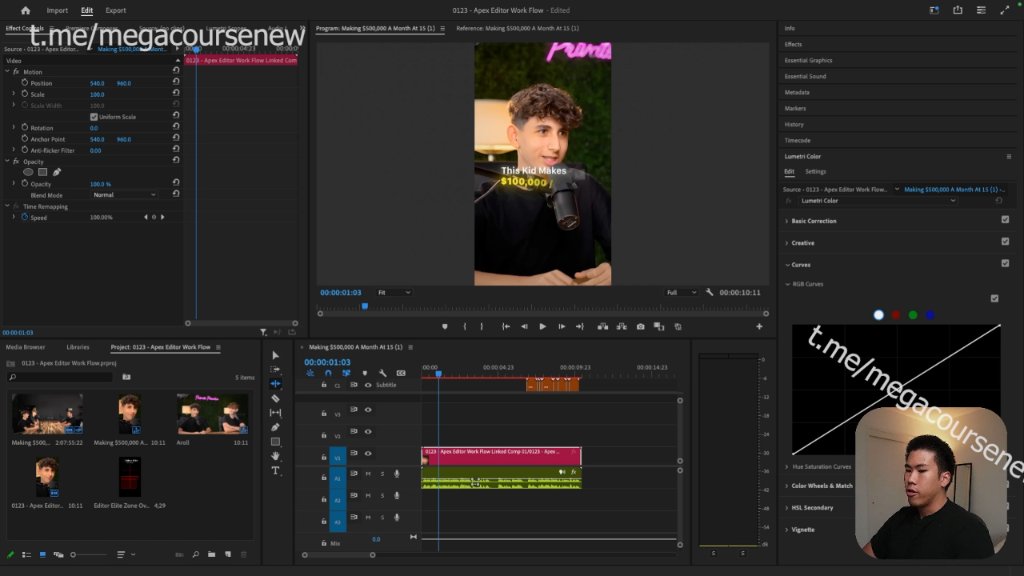The width and height of the screenshot is (1024, 576).
Task: Add marker in Program monitor
Action: (x=445, y=327)
